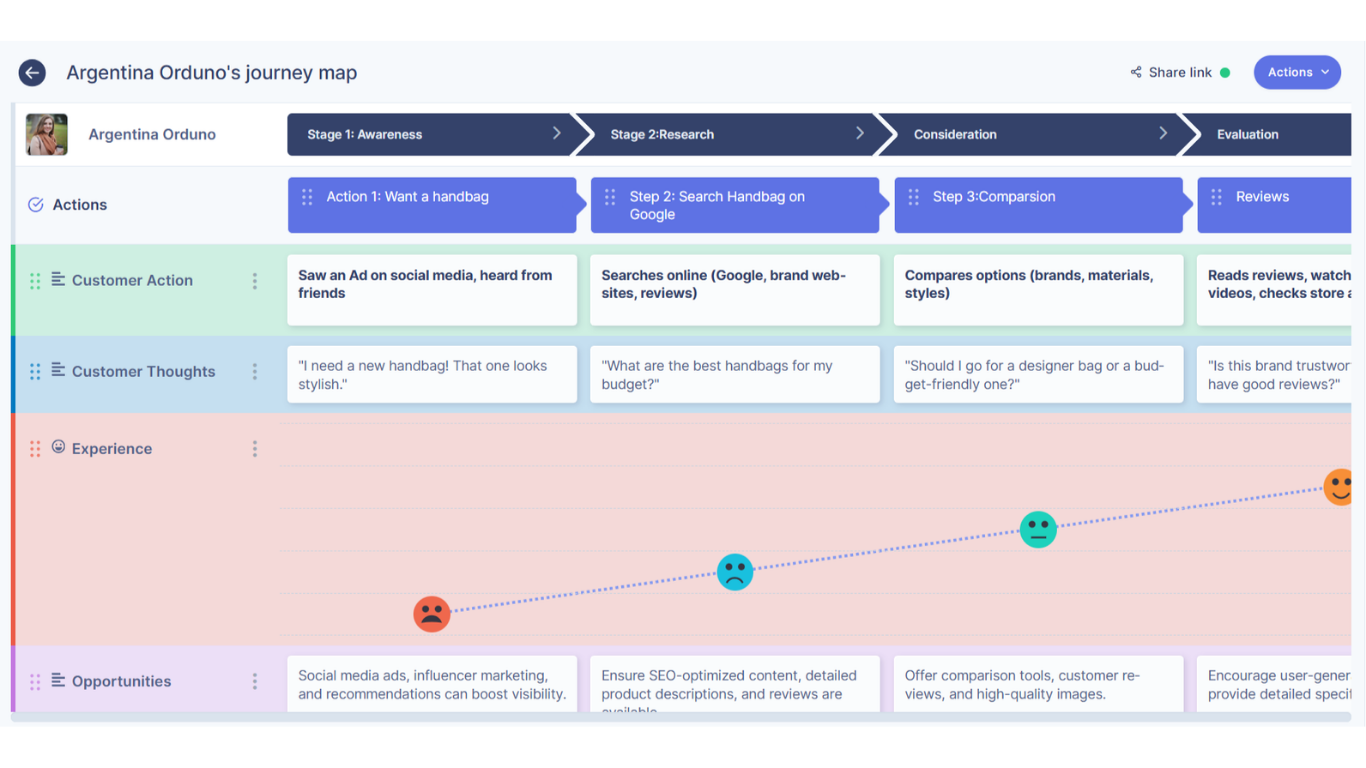
Task: Click drag handle on Experience row
Action: tap(35, 449)
